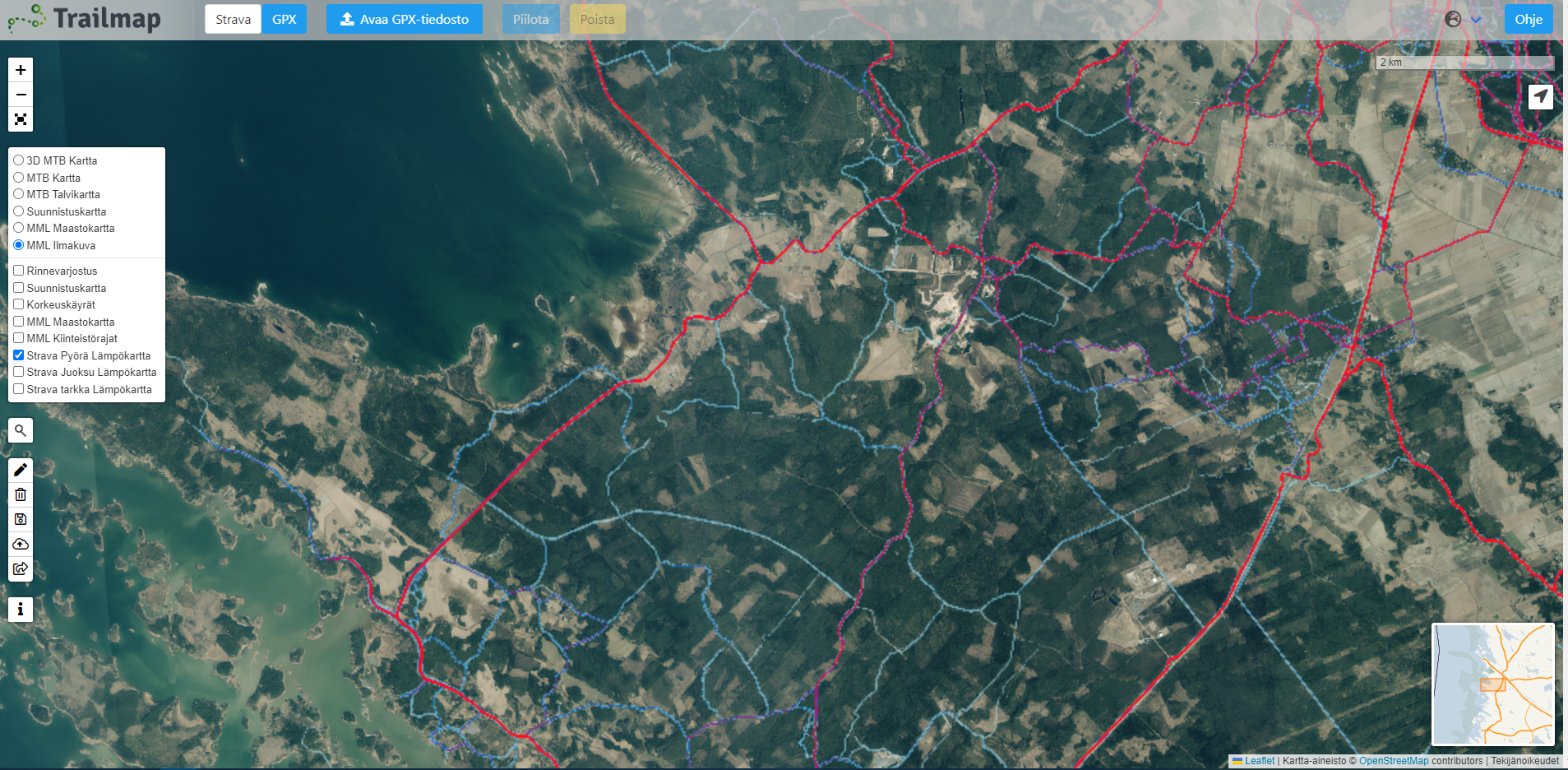Click Avaa GPX-tiedosto button

(x=405, y=20)
